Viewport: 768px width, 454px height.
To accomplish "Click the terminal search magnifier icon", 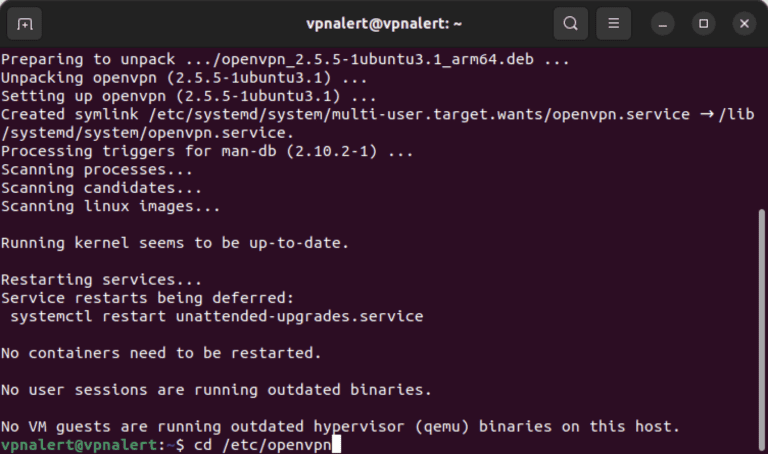I will tap(570, 23).
